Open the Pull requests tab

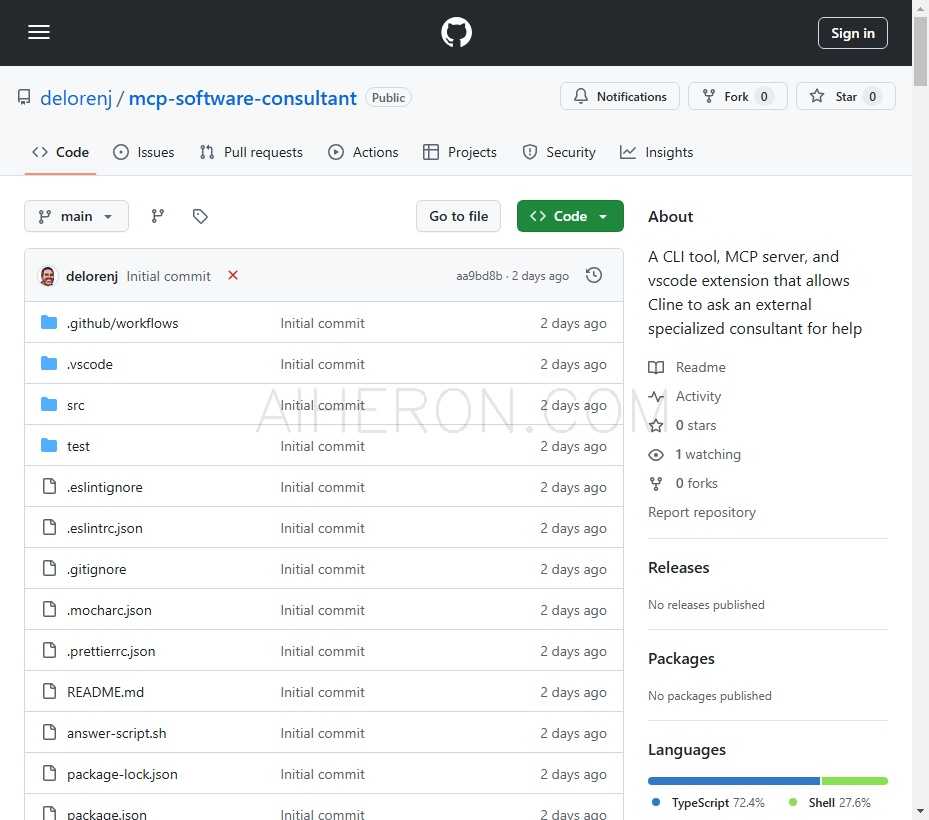coord(251,152)
